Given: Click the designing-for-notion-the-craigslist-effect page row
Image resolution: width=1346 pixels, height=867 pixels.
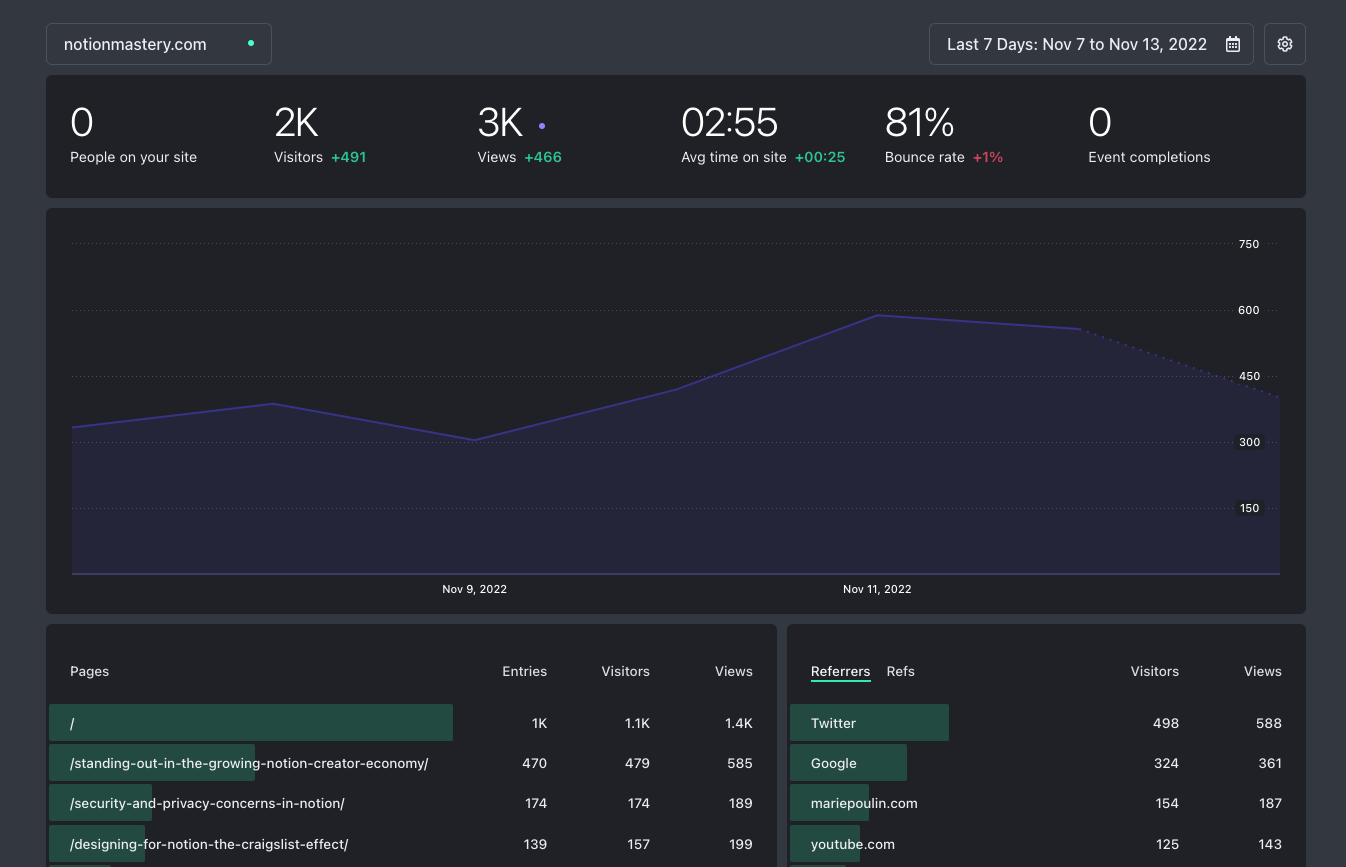Looking at the screenshot, I should coord(411,844).
